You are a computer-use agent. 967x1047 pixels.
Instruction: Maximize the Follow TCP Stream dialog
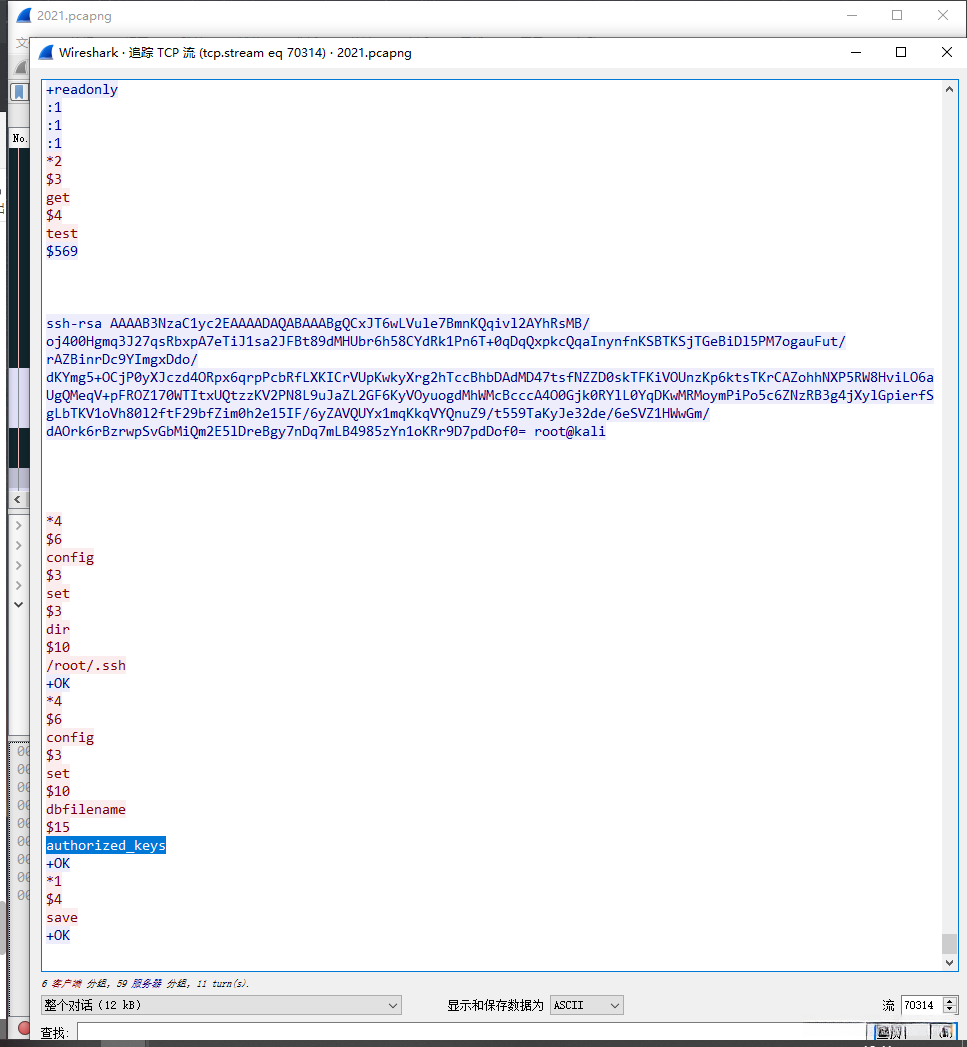901,52
